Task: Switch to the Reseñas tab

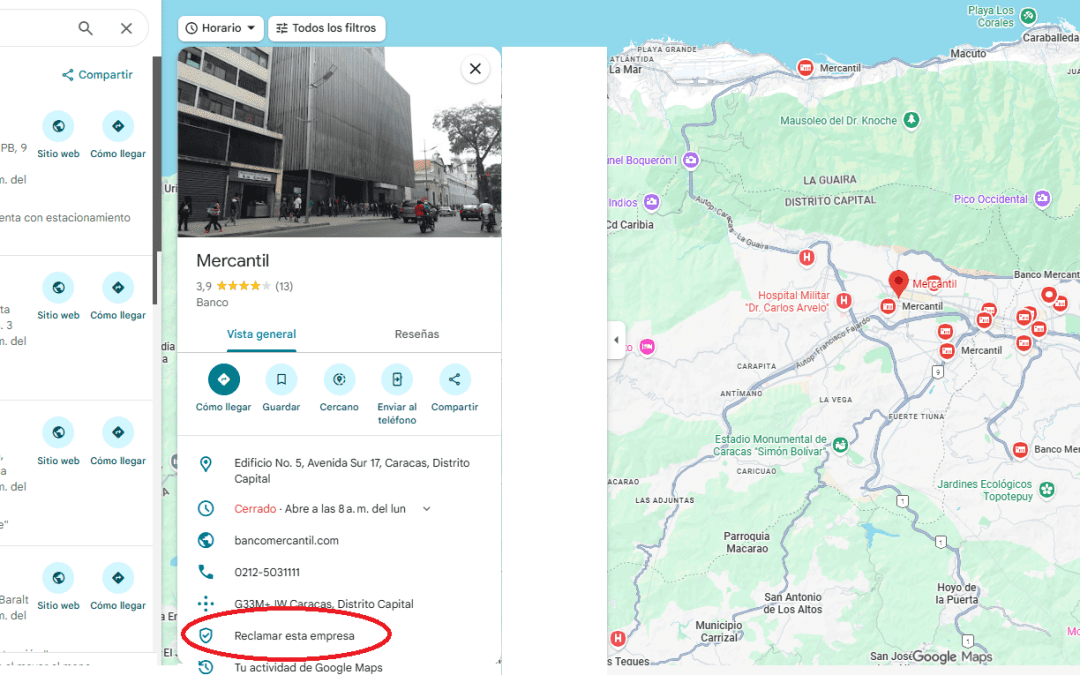Action: (417, 334)
